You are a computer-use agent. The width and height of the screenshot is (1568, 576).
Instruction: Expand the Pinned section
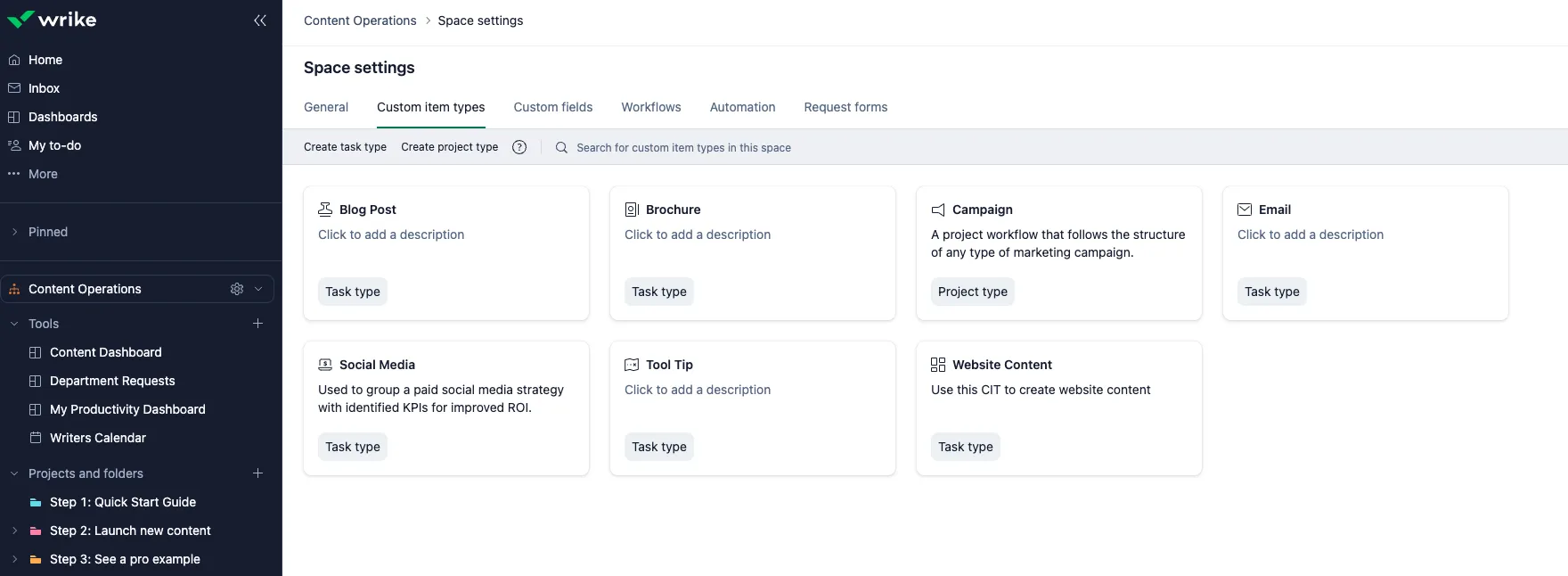pos(14,232)
